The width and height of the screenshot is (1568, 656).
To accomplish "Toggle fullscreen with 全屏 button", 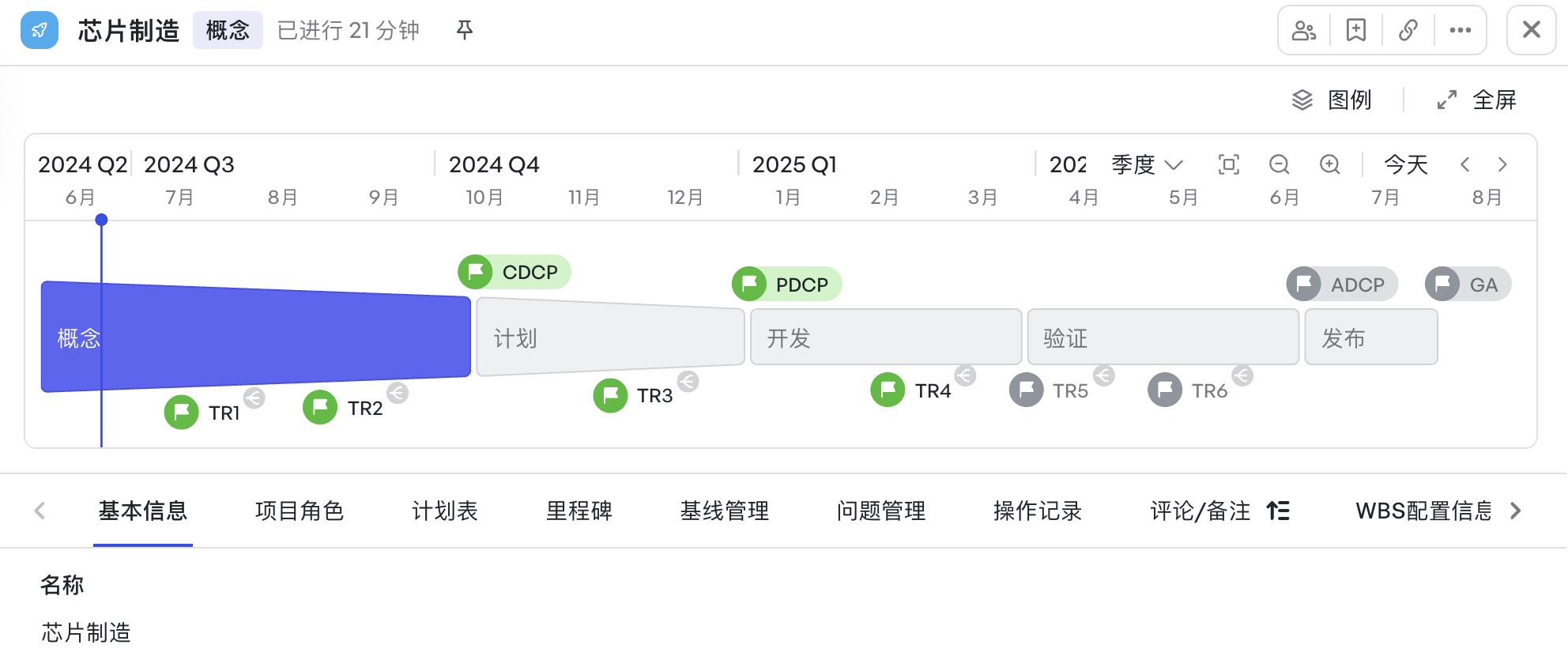I will point(1476,100).
